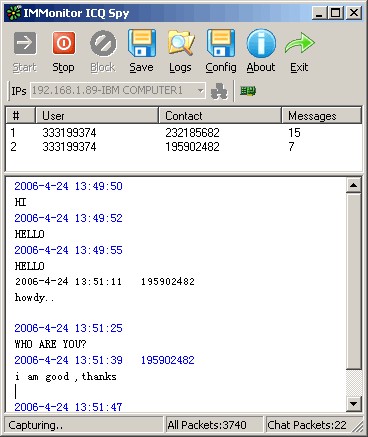
Task: Click the grayed Block icon
Action: pos(103,43)
